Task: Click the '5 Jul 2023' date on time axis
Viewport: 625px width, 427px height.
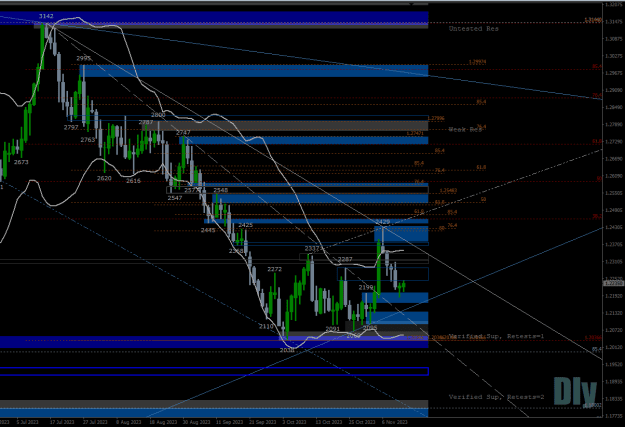Action: pos(28,422)
